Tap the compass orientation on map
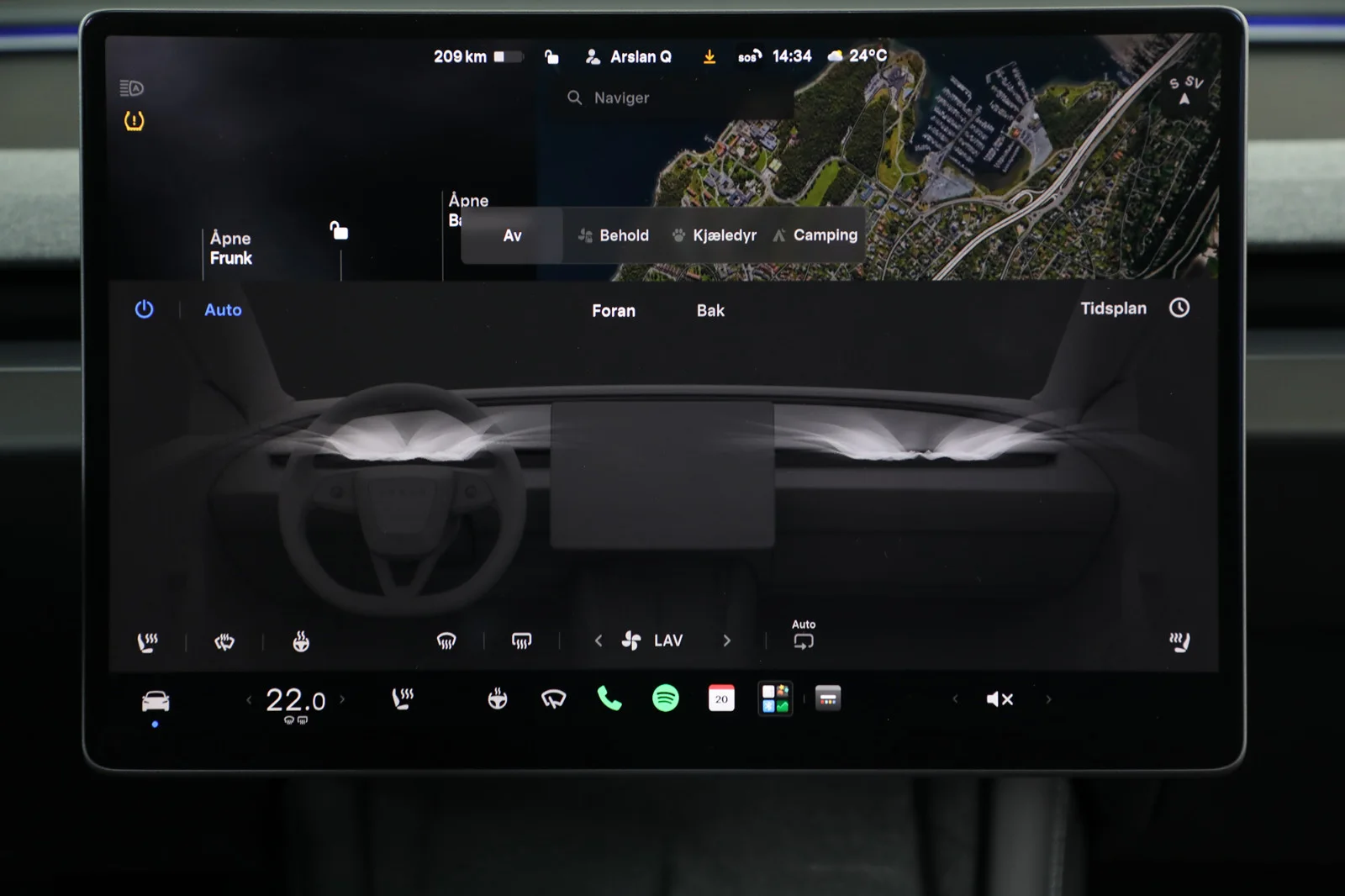Screen dimensions: 1345x896 pyautogui.click(x=1186, y=90)
